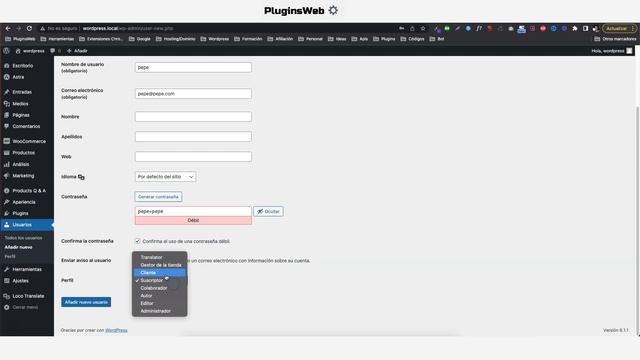Open the Plugins bookmarks folder

(x=384, y=39)
